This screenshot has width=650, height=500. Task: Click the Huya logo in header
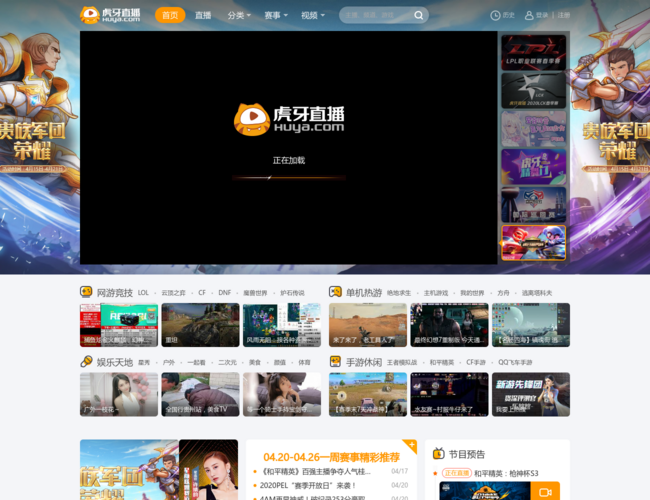110,15
